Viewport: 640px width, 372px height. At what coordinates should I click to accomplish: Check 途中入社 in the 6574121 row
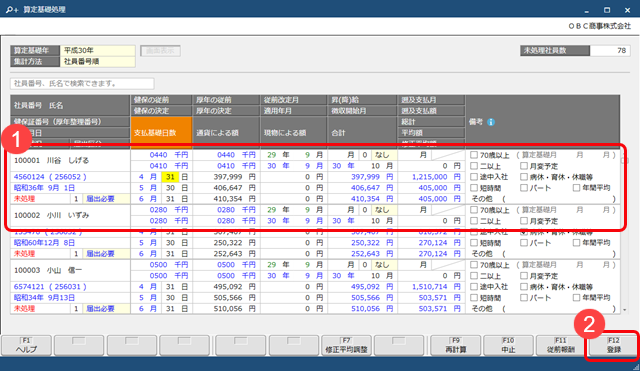point(474,287)
